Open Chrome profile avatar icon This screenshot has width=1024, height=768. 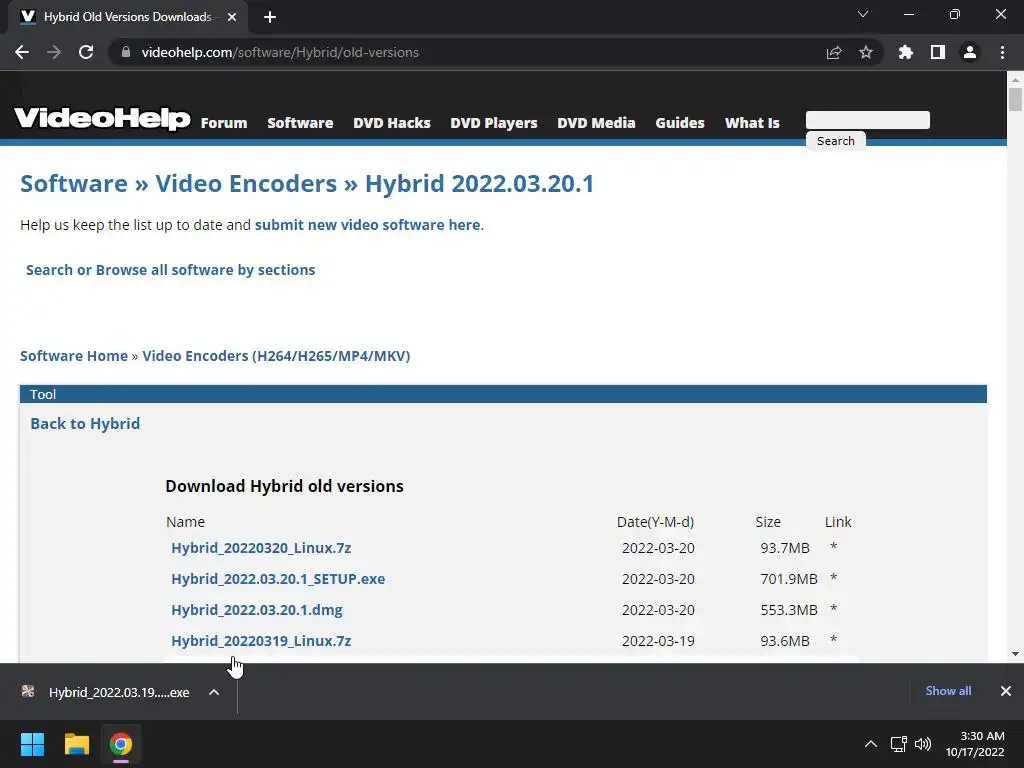[970, 52]
